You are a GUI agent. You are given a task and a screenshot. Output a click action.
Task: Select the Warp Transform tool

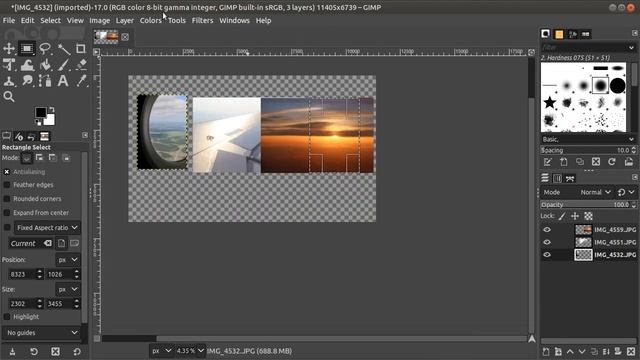coord(27,64)
